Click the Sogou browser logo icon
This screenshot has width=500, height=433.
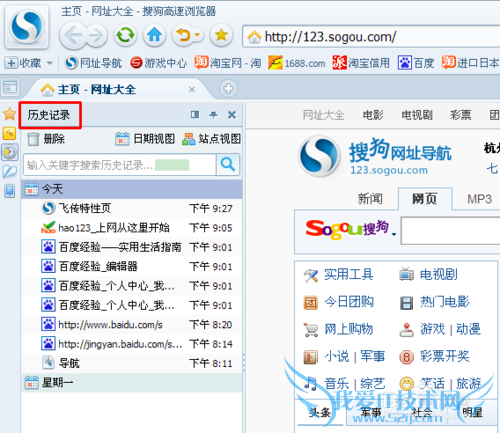point(27,27)
